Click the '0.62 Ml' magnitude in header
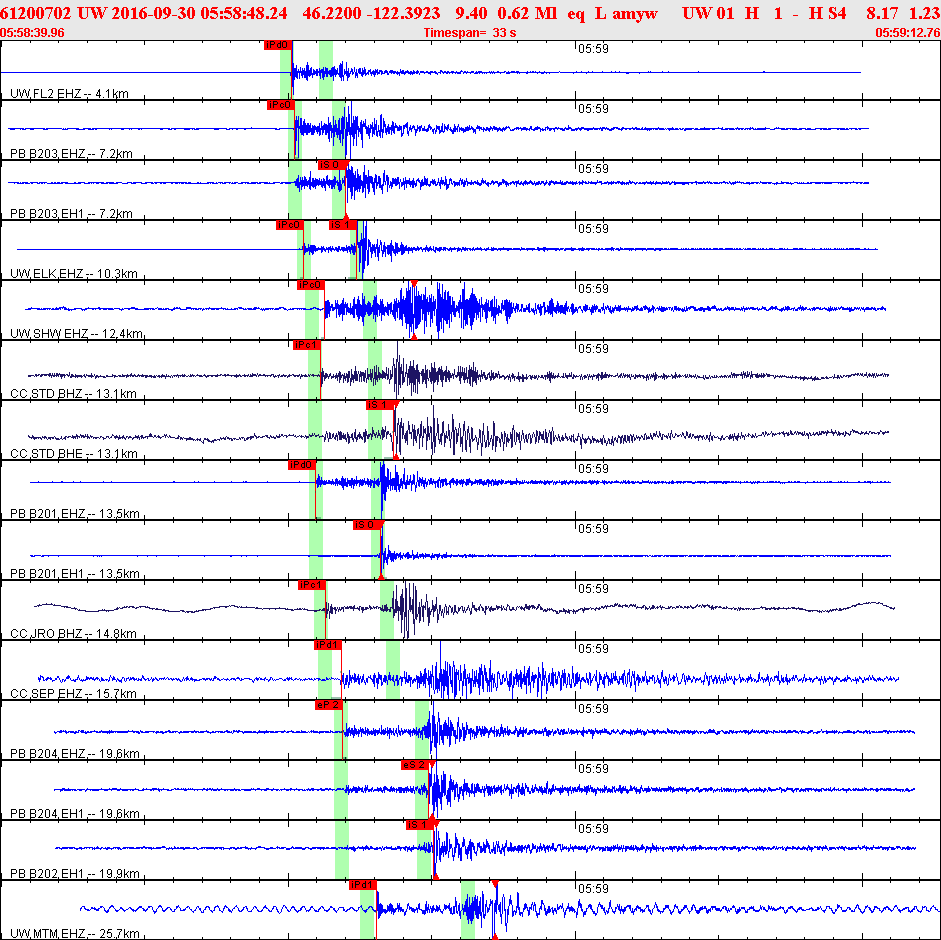The height and width of the screenshot is (940, 941). 527,13
